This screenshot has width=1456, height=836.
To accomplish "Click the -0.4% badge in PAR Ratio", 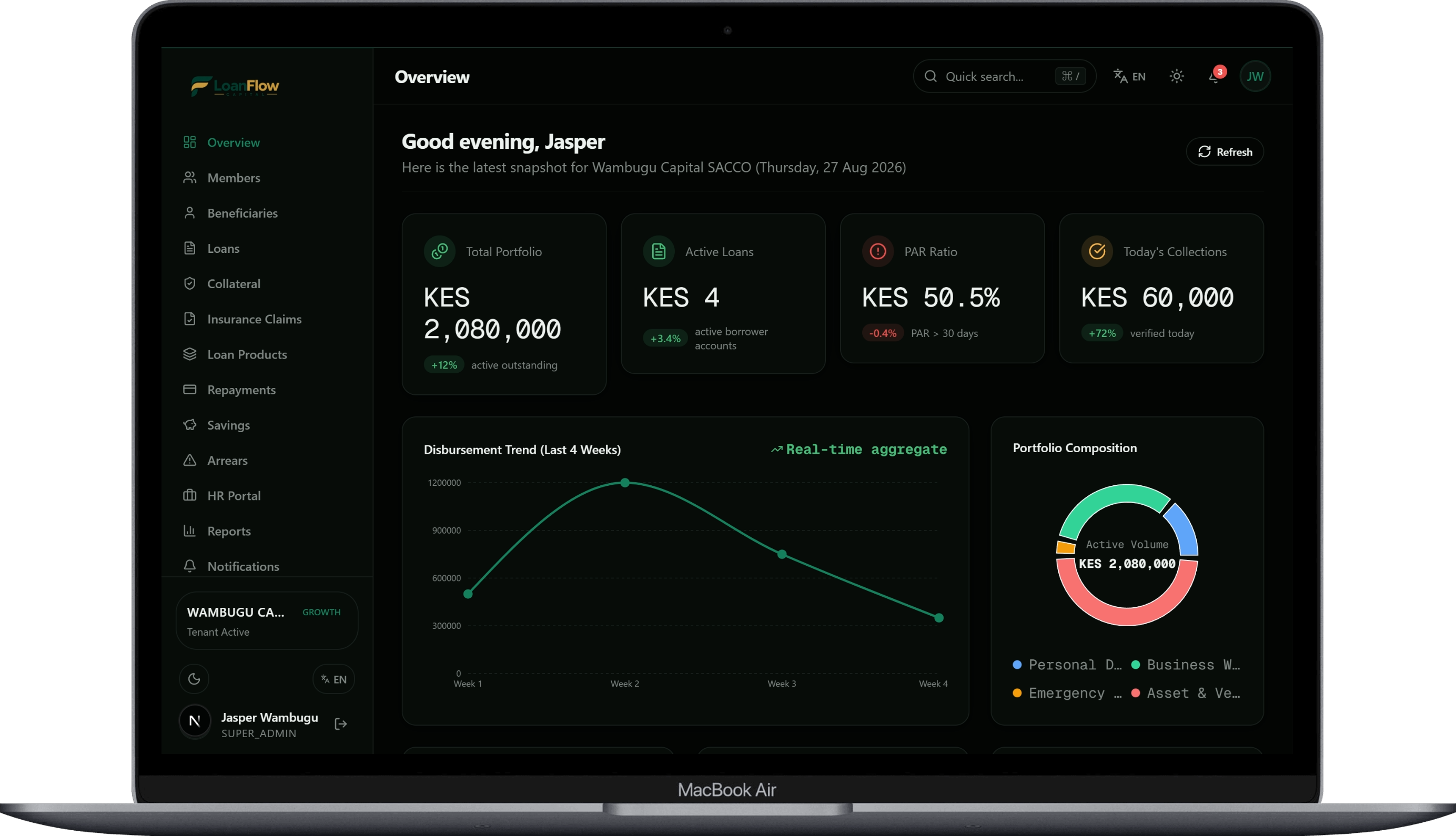I will (x=883, y=333).
